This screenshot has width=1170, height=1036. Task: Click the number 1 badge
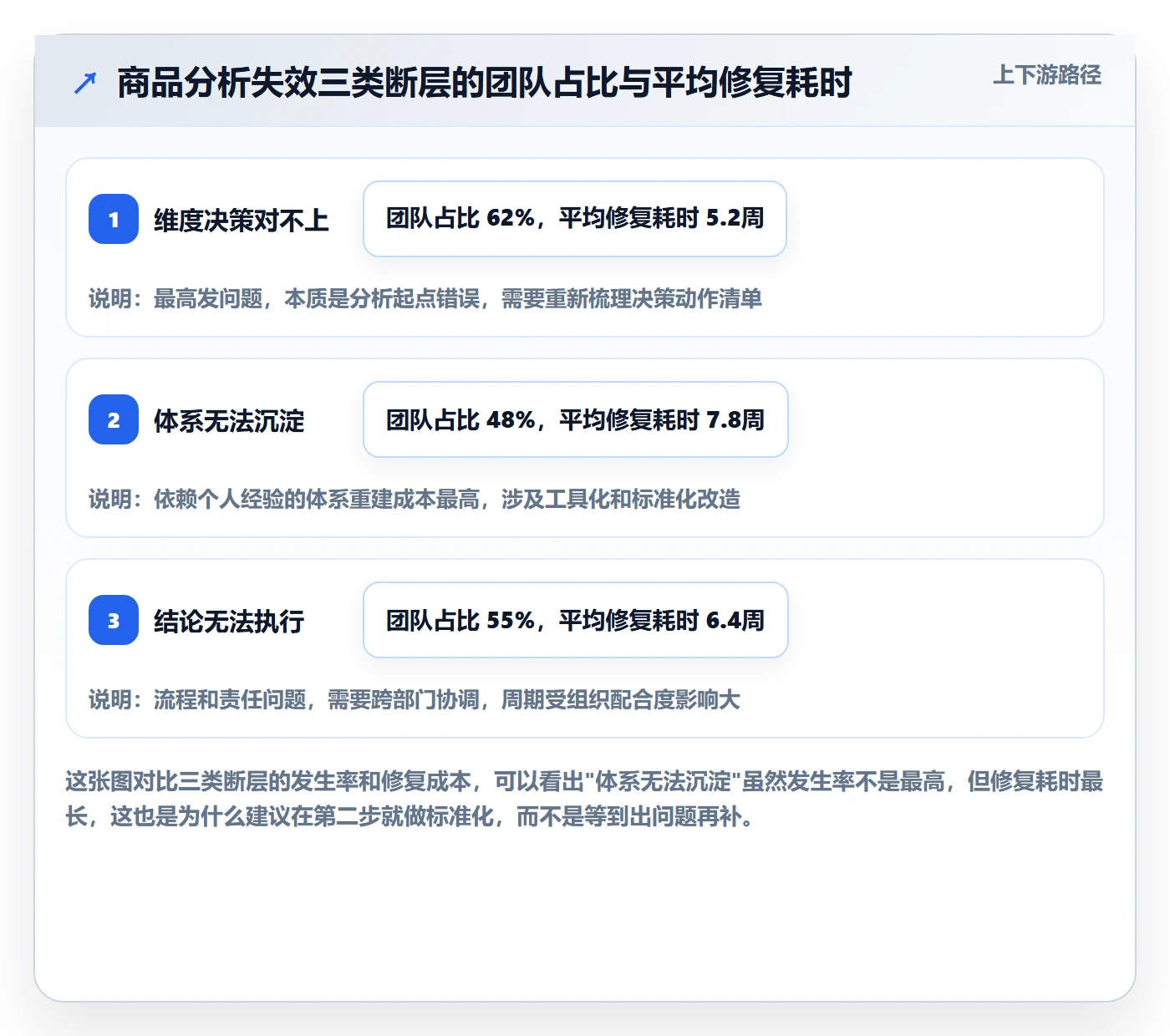pyautogui.click(x=114, y=219)
